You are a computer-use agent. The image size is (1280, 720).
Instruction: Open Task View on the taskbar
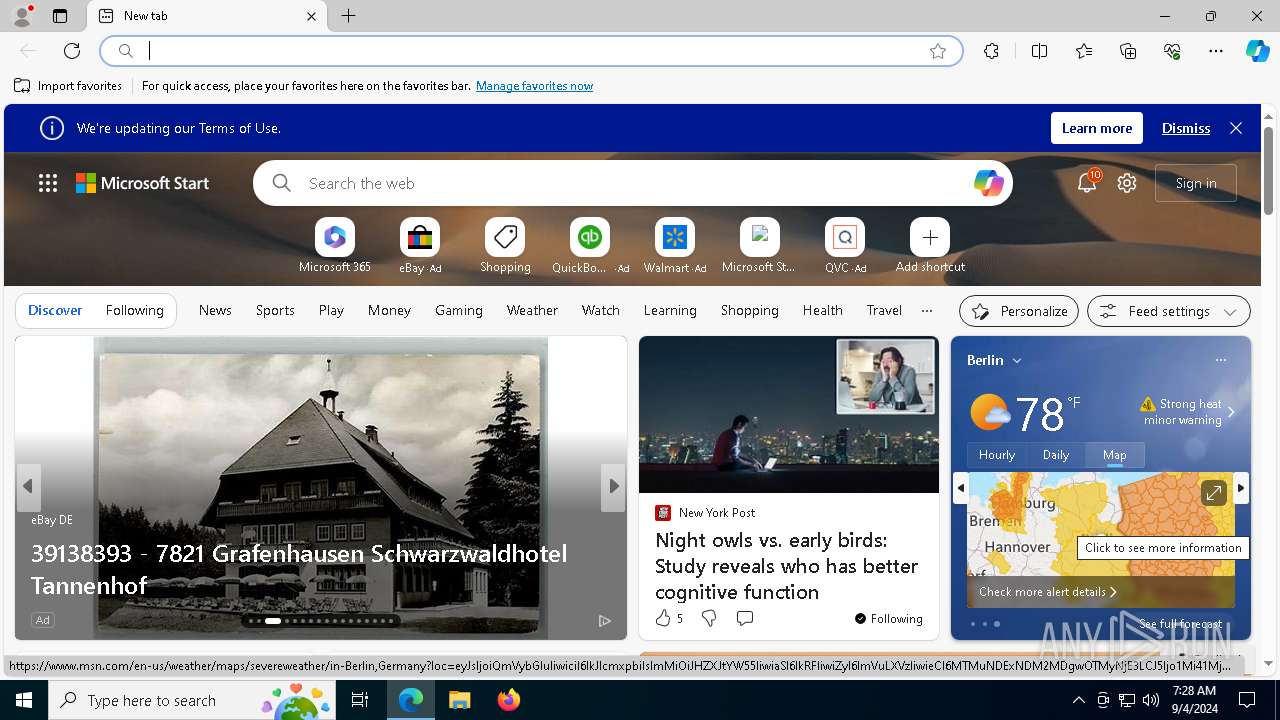pos(360,700)
